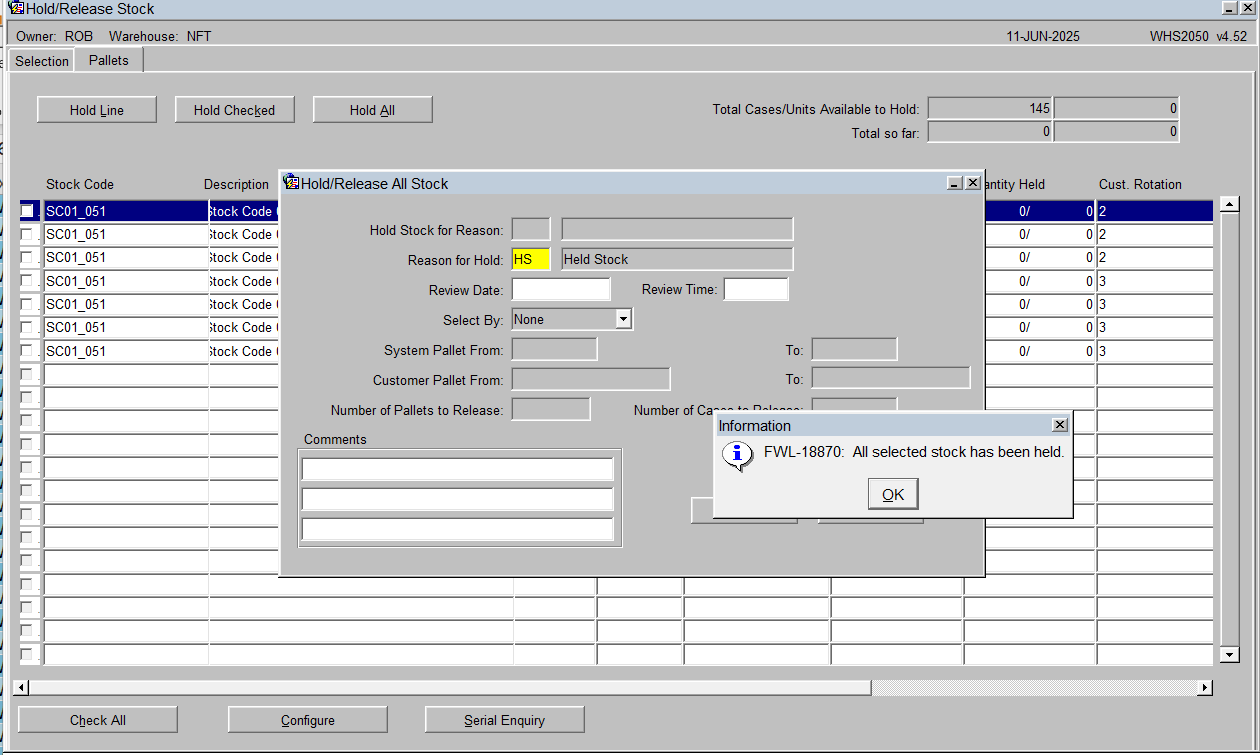Click the Check All button
The image size is (1260, 755).
98,720
